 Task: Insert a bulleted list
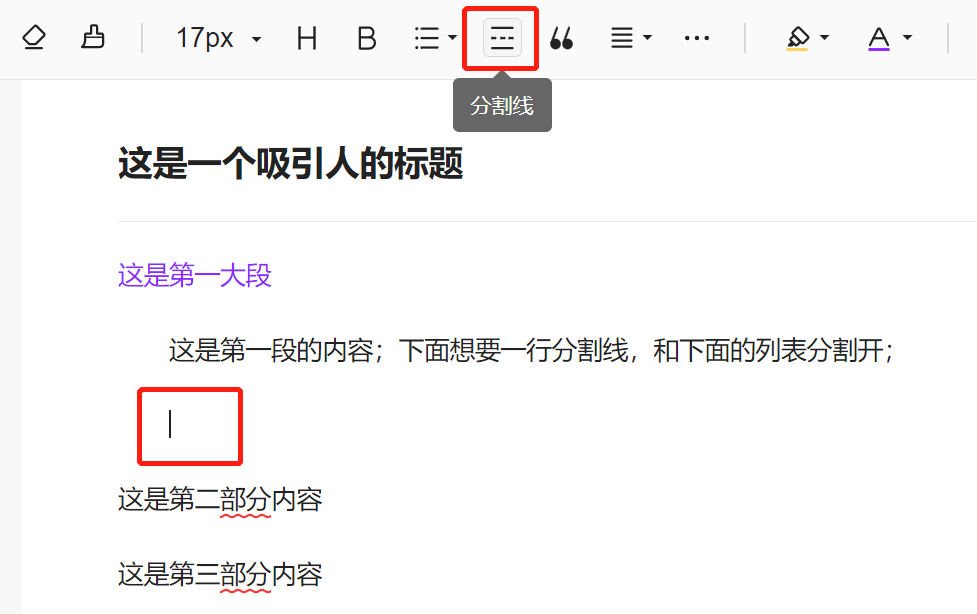[x=427, y=38]
